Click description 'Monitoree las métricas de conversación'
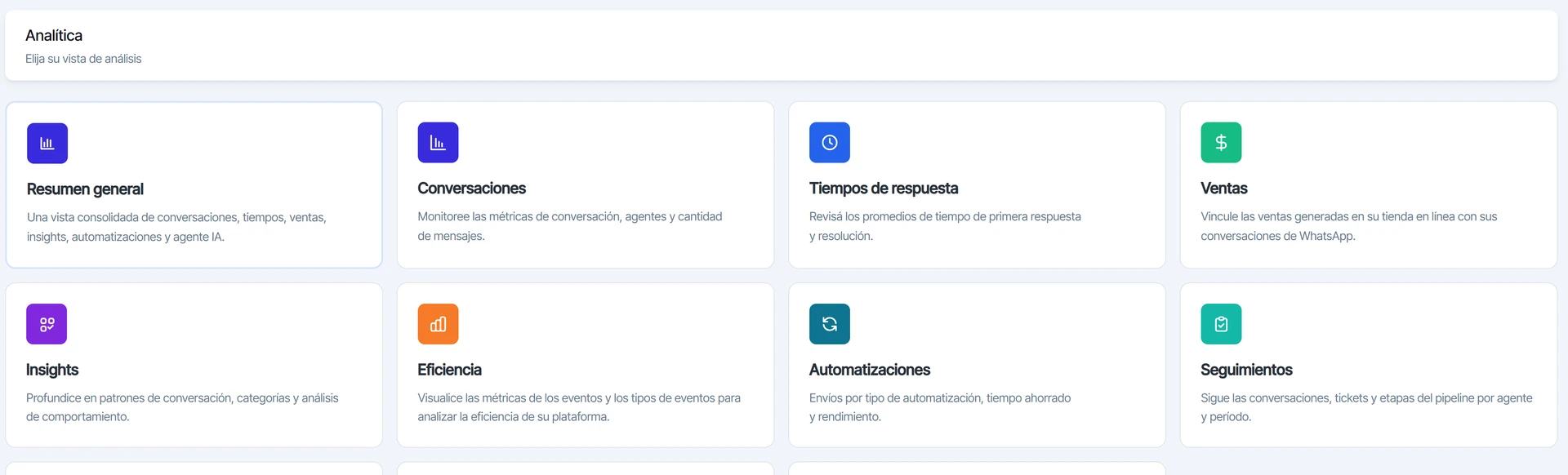 pos(570,226)
